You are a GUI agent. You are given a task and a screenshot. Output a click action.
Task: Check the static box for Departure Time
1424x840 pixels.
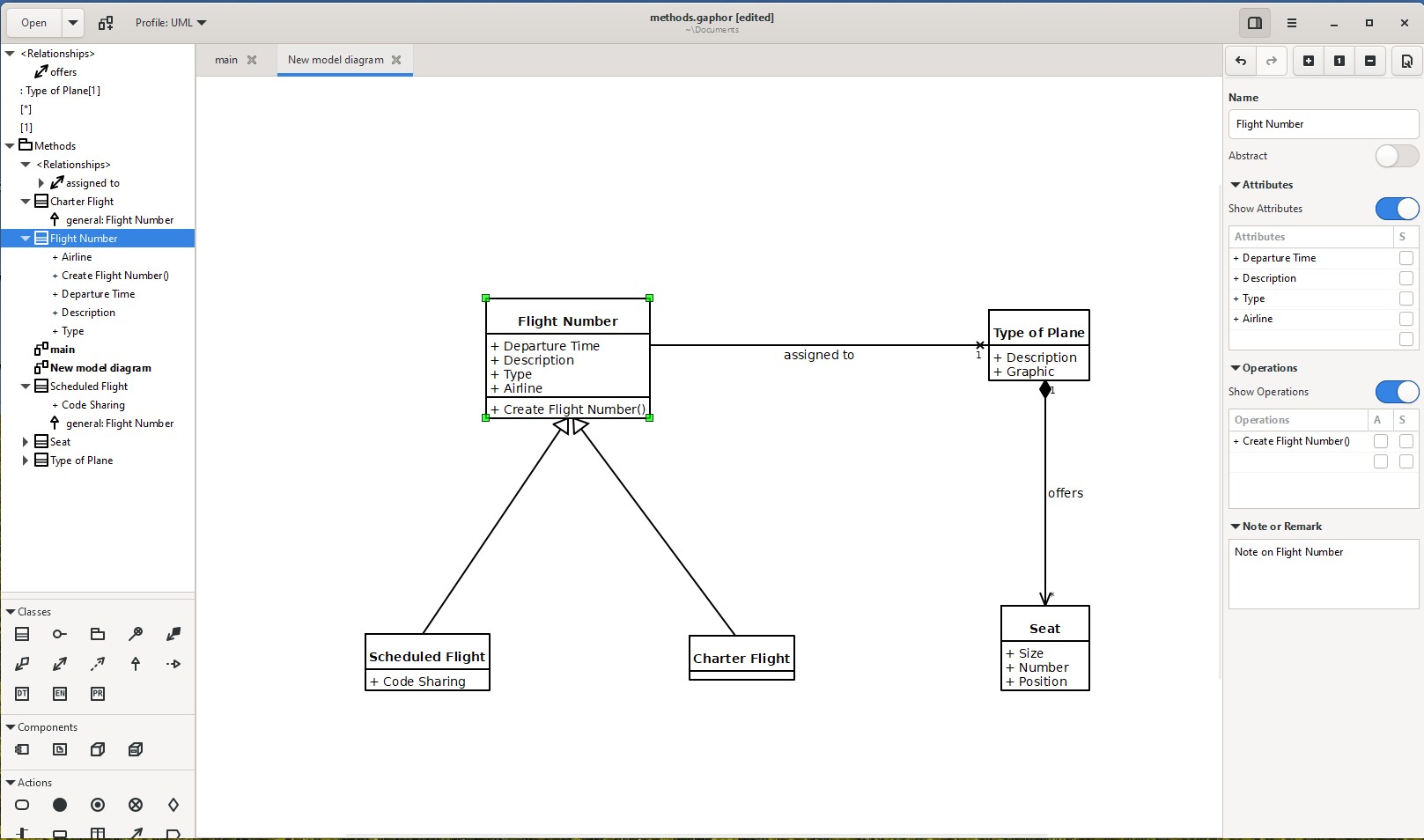pos(1406,258)
